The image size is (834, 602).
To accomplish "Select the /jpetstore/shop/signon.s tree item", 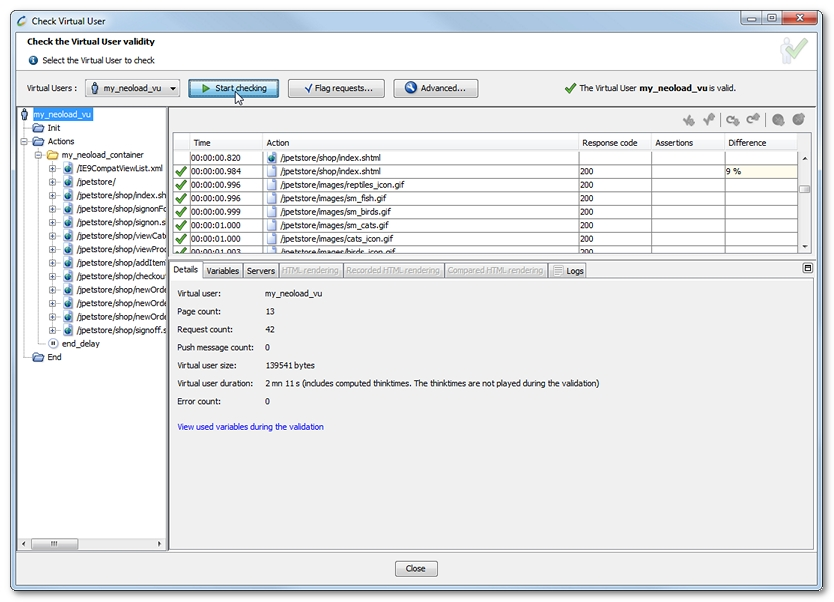I will click(x=121, y=222).
